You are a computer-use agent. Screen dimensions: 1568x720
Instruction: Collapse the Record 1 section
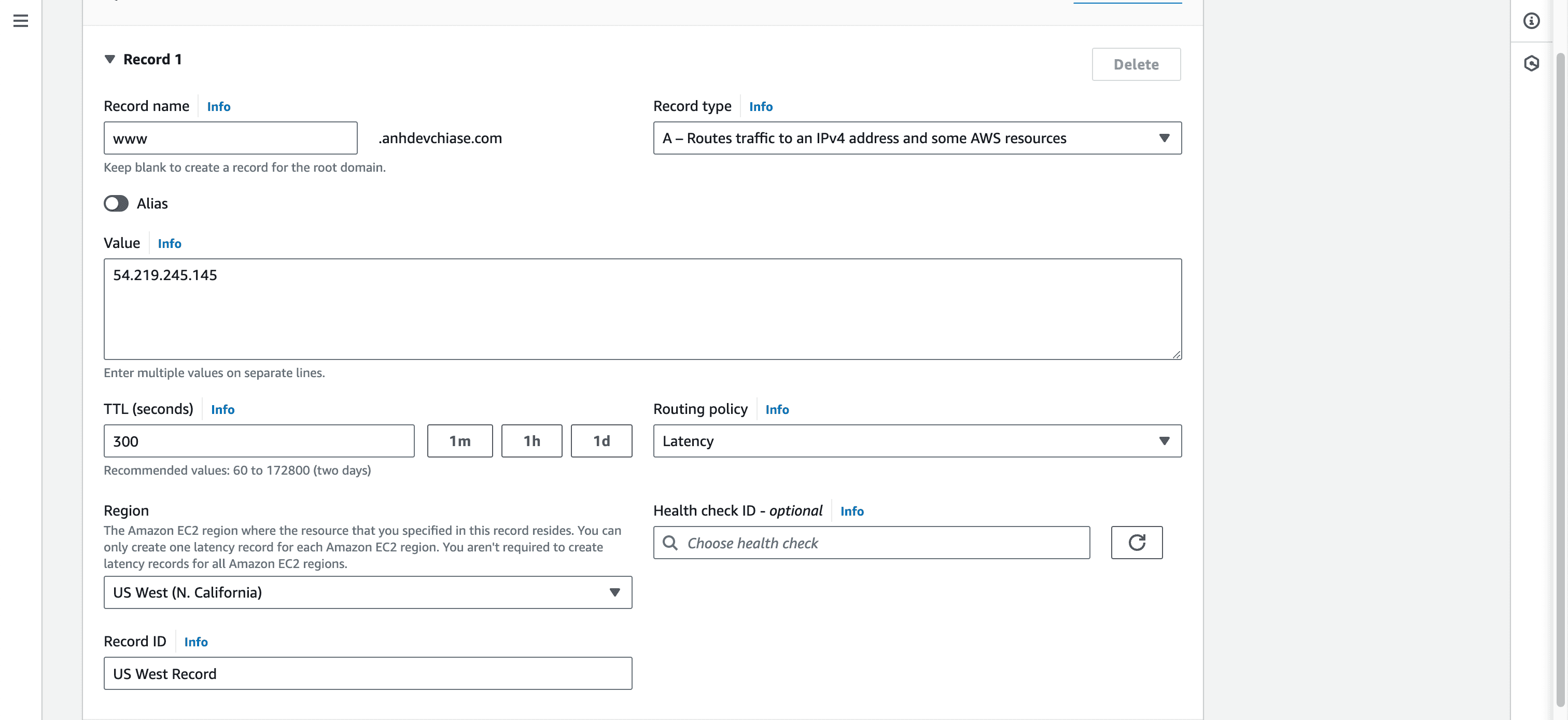[109, 59]
